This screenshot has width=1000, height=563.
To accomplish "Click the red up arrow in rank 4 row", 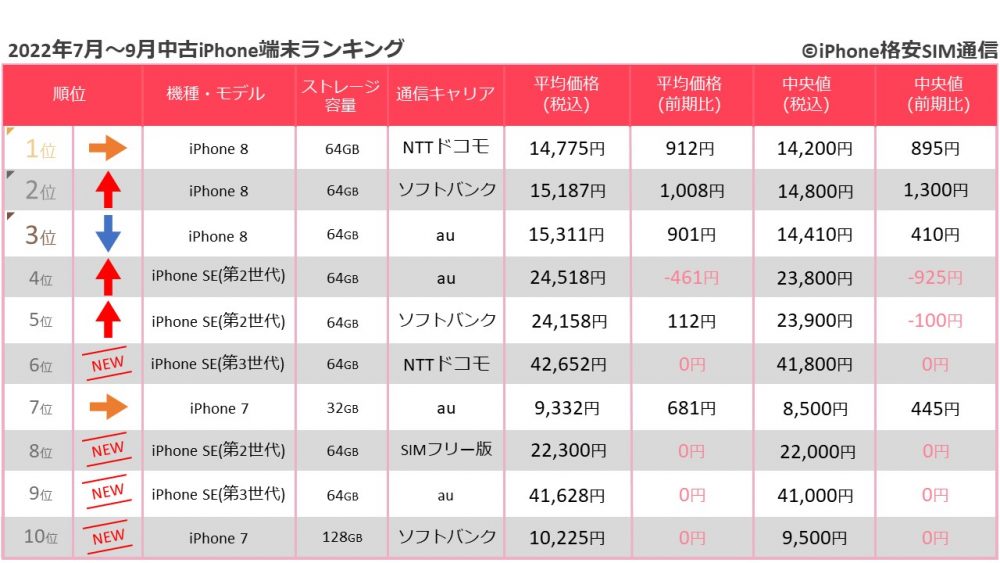I will [108, 277].
